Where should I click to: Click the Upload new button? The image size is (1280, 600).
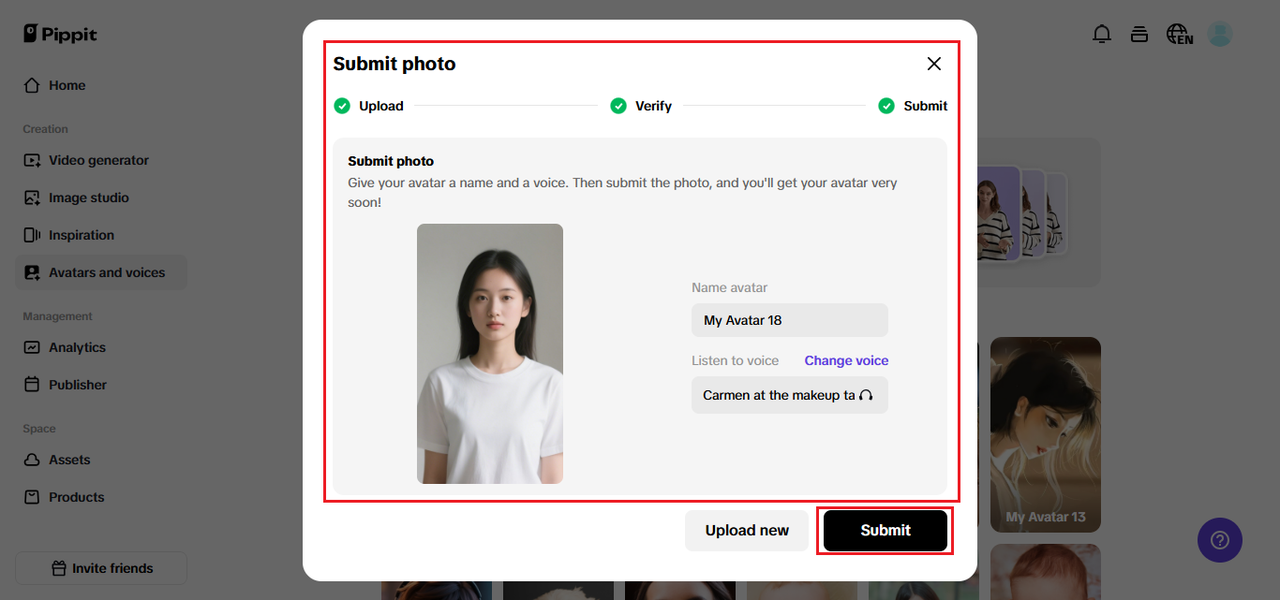746,530
